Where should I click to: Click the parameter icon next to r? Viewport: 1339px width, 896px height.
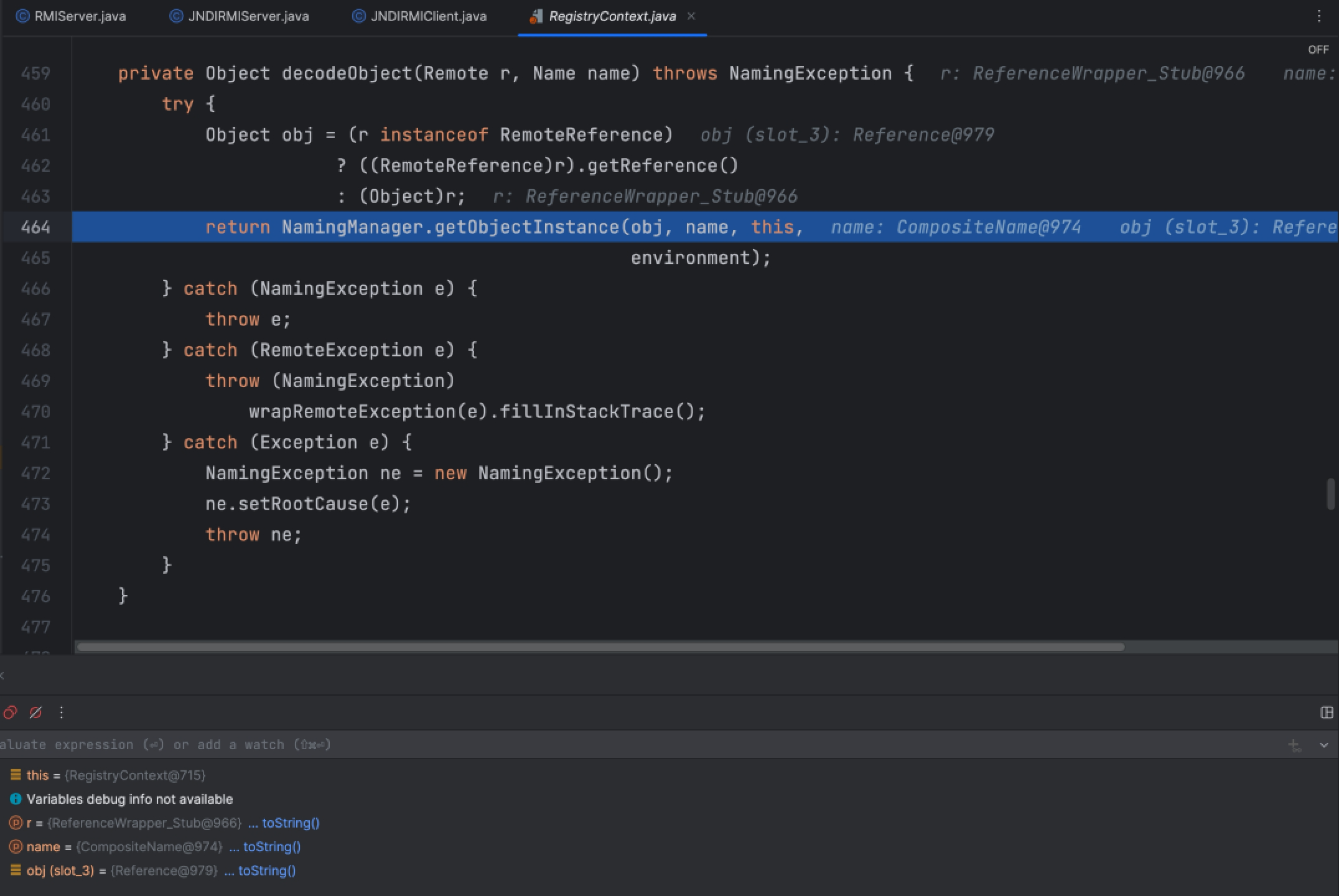(16, 823)
